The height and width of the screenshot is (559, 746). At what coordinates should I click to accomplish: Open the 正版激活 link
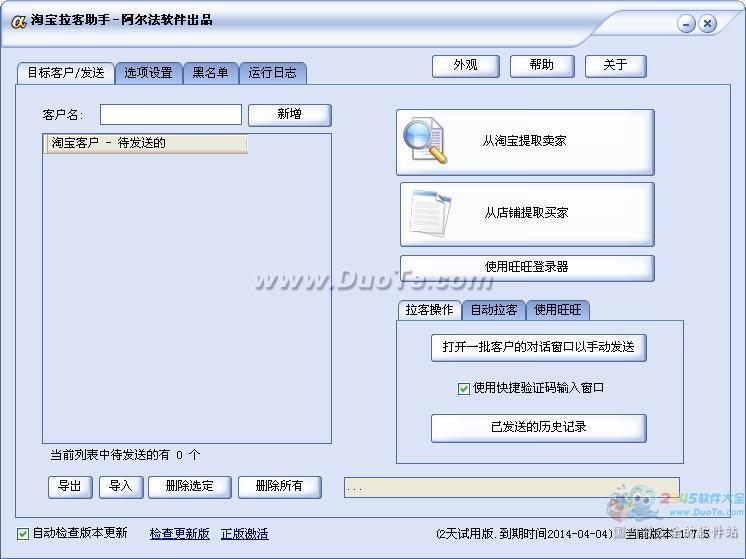pyautogui.click(x=244, y=534)
